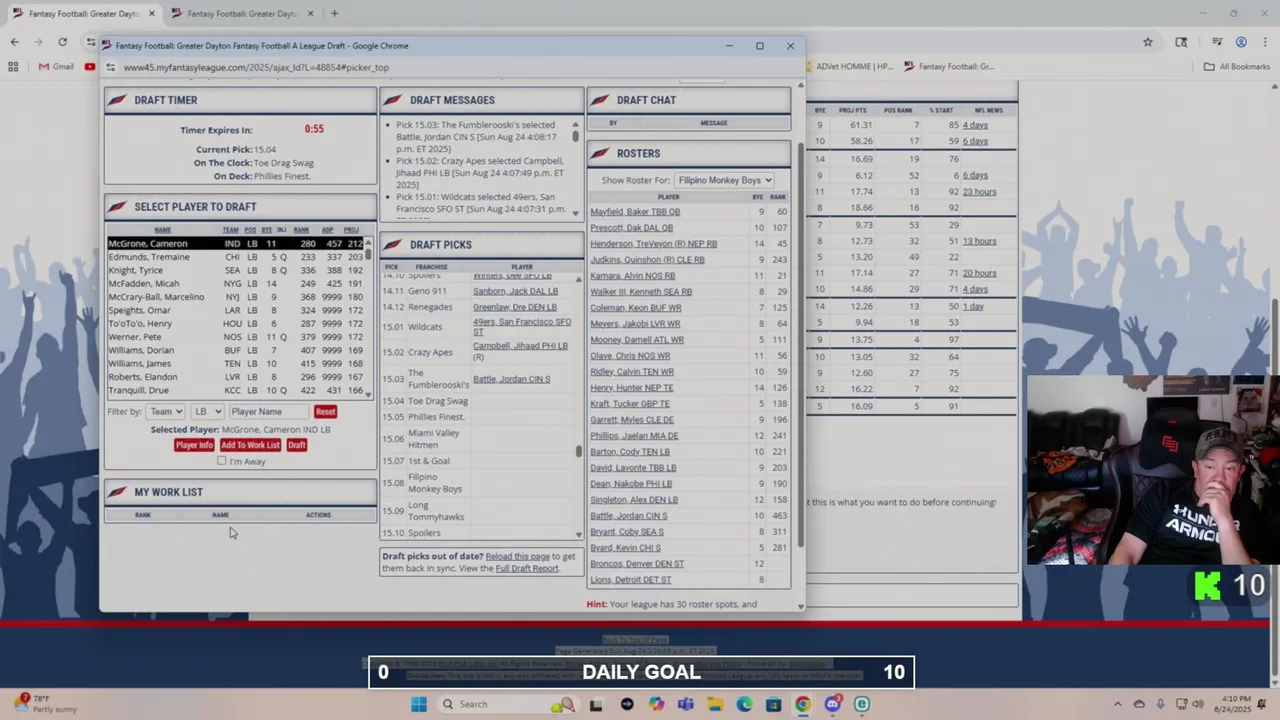
Task: Select Tranquill, Drue in player list
Action: pos(236,390)
